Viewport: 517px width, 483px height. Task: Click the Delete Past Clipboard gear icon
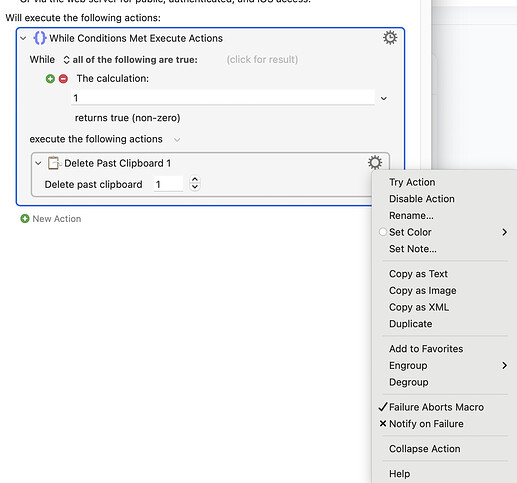(x=375, y=163)
